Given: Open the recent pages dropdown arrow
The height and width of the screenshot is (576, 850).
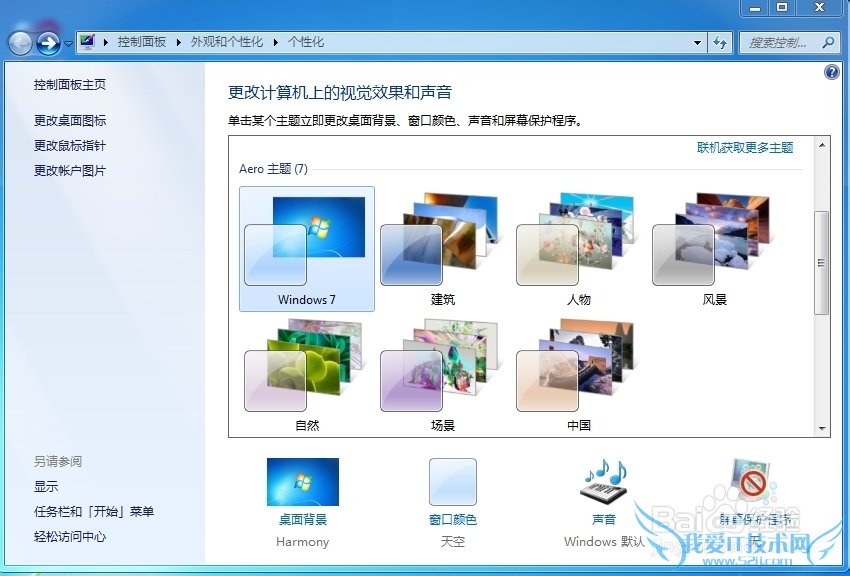Looking at the screenshot, I should pos(68,43).
